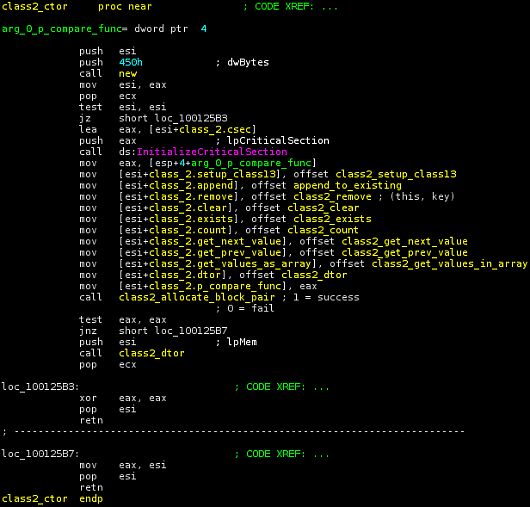Follow jnz short loc_100125B7 target
The width and height of the screenshot is (530, 507).
191,330
